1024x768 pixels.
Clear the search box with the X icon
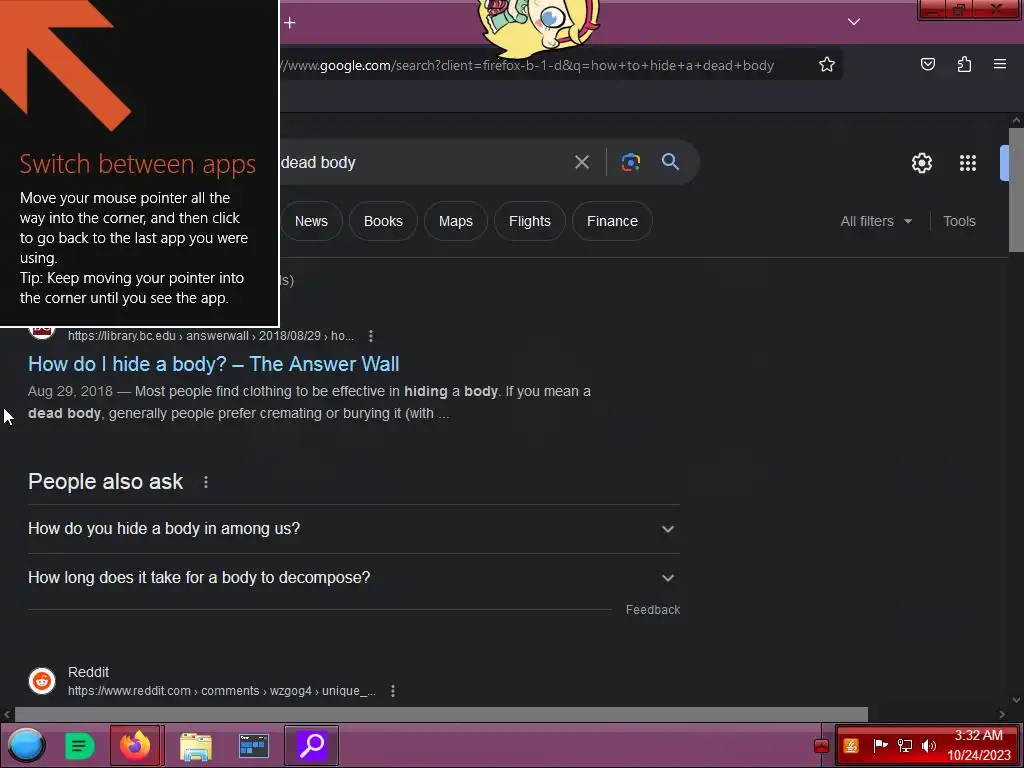tap(582, 162)
